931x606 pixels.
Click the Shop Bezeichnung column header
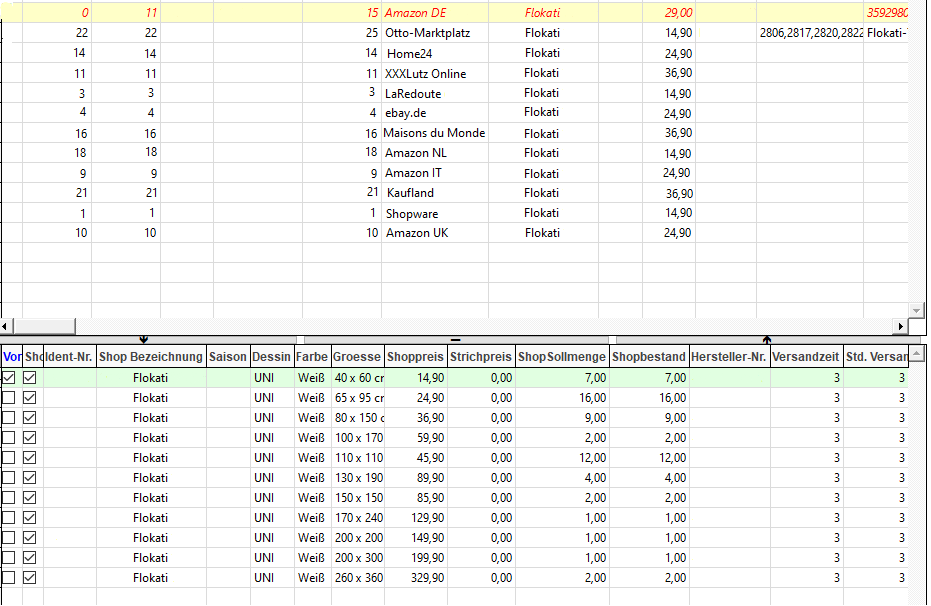(x=151, y=357)
